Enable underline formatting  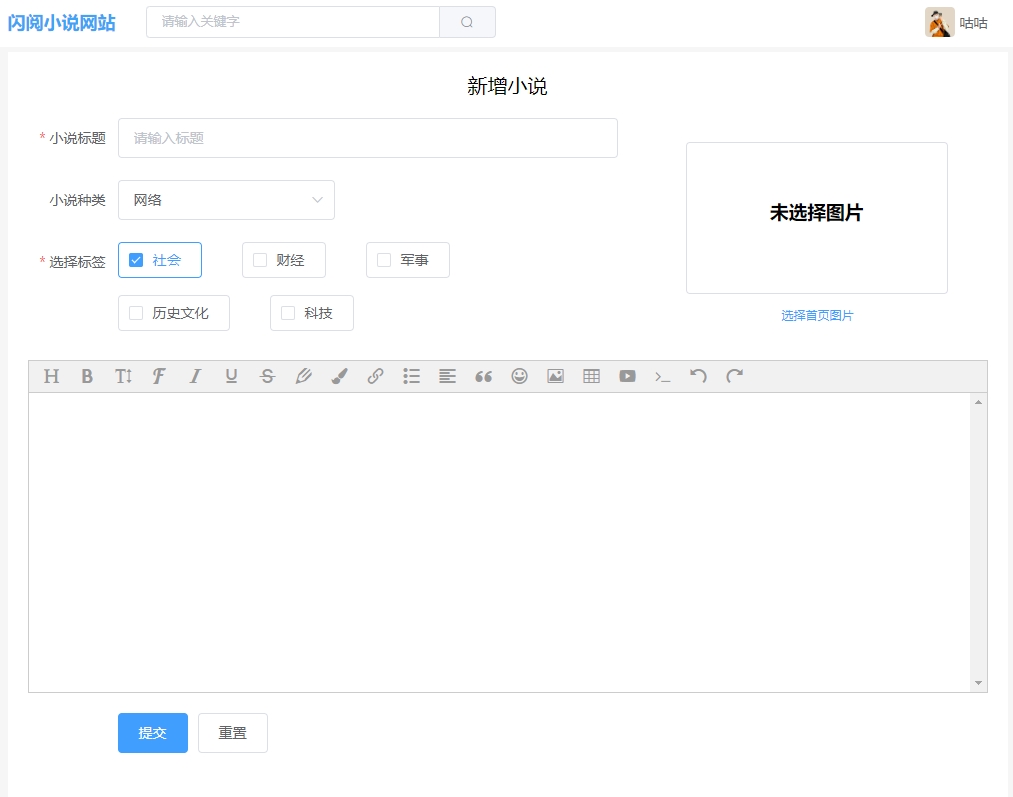(x=231, y=376)
